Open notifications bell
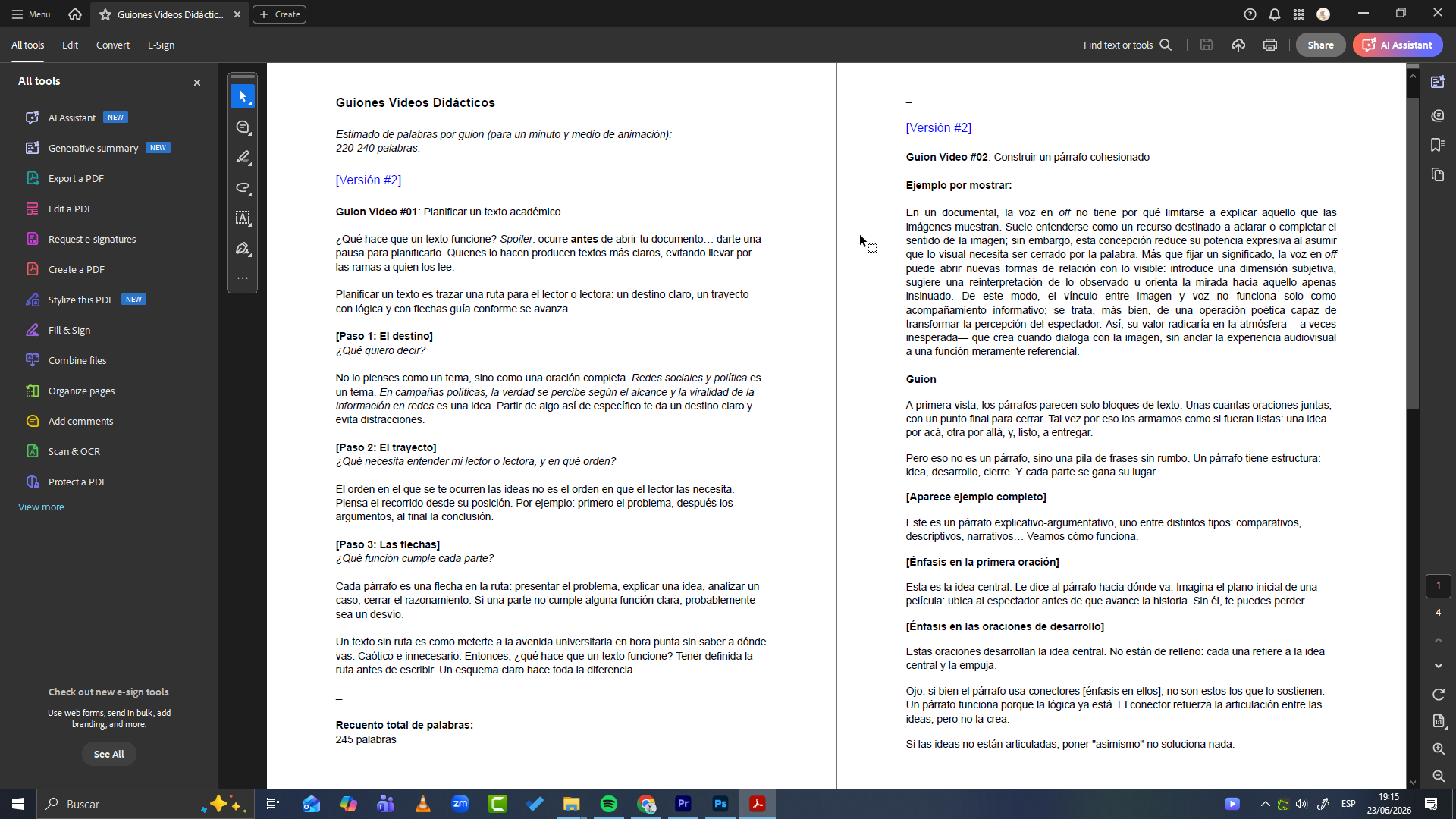Image resolution: width=1456 pixels, height=819 pixels. click(x=1275, y=14)
